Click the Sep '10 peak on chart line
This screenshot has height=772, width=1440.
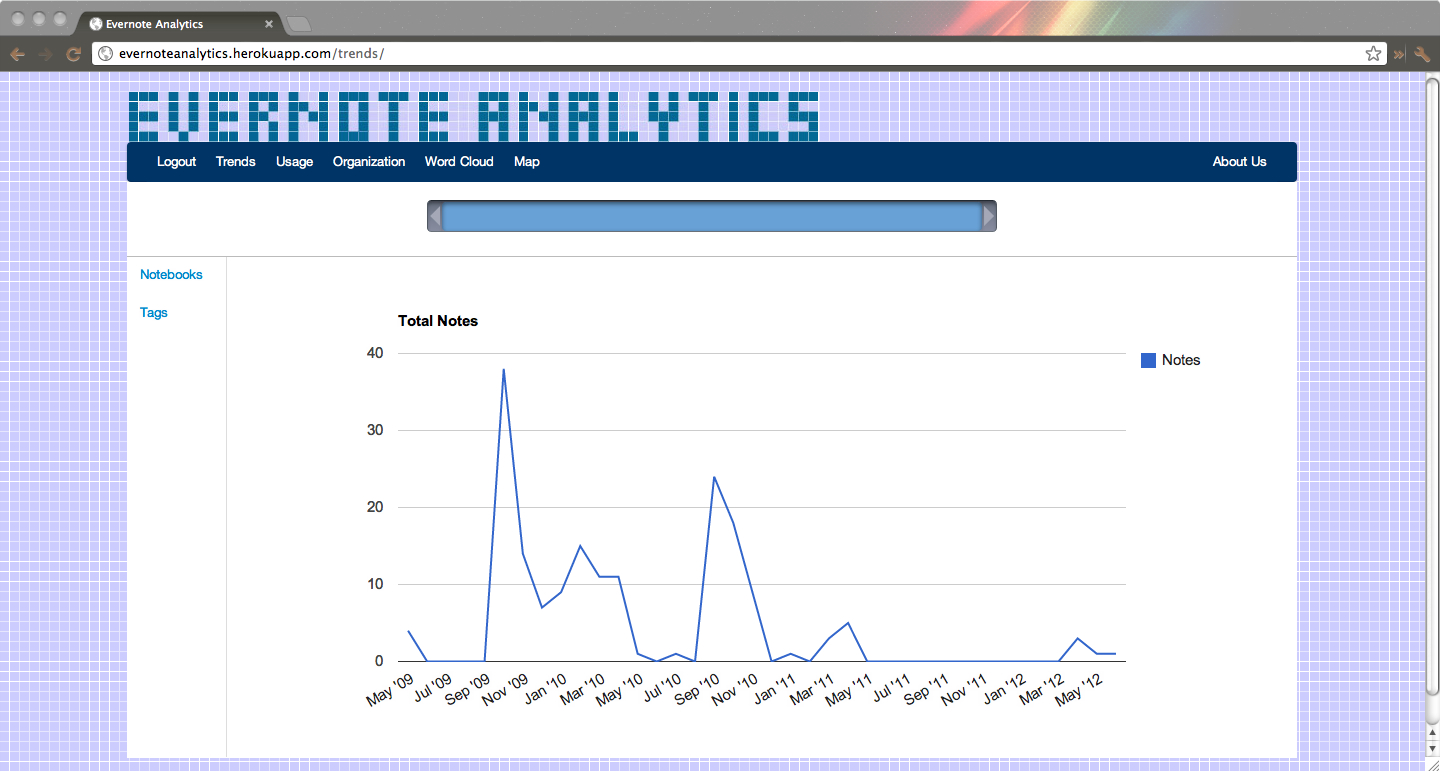click(713, 477)
